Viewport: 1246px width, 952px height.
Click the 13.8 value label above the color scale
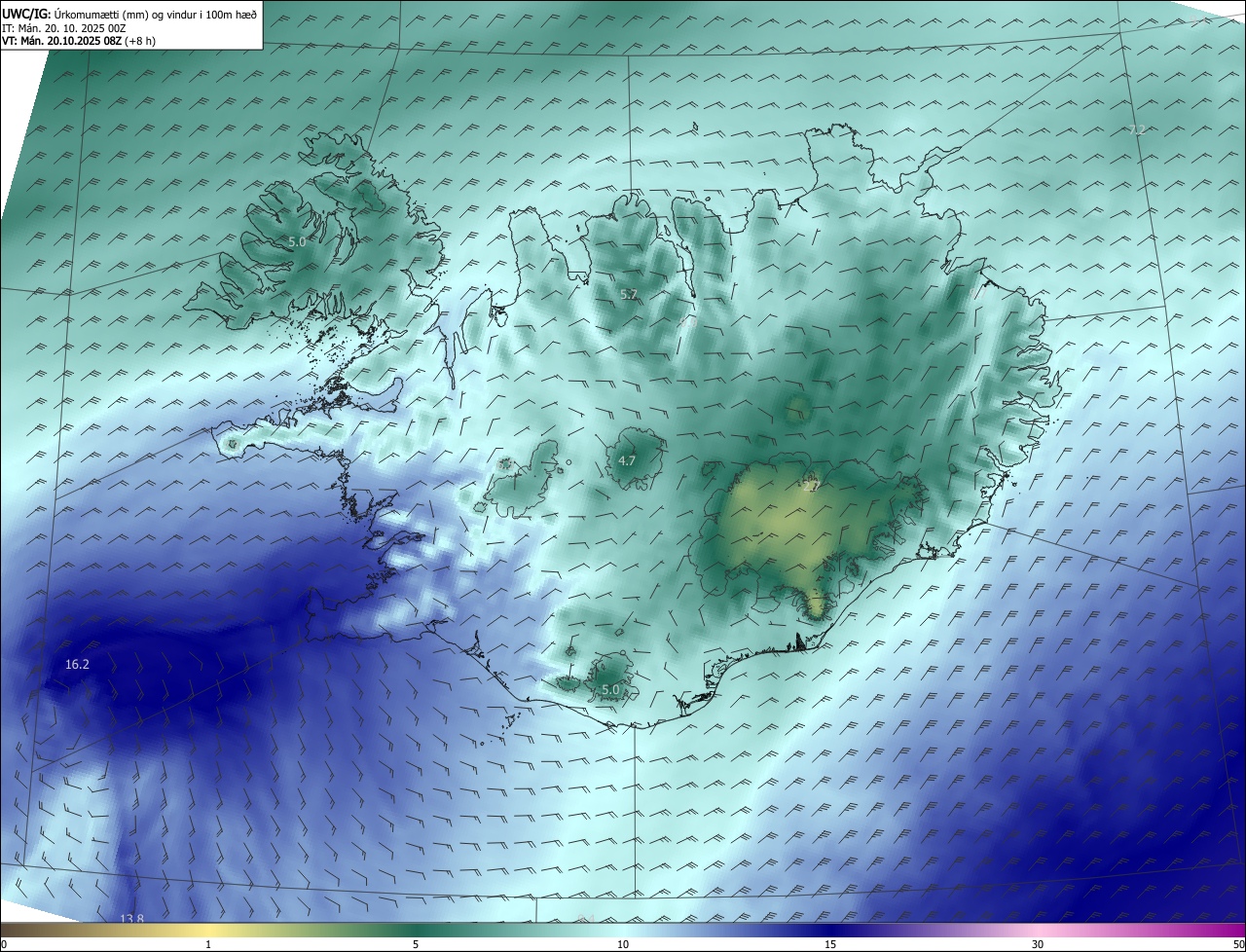[x=131, y=919]
